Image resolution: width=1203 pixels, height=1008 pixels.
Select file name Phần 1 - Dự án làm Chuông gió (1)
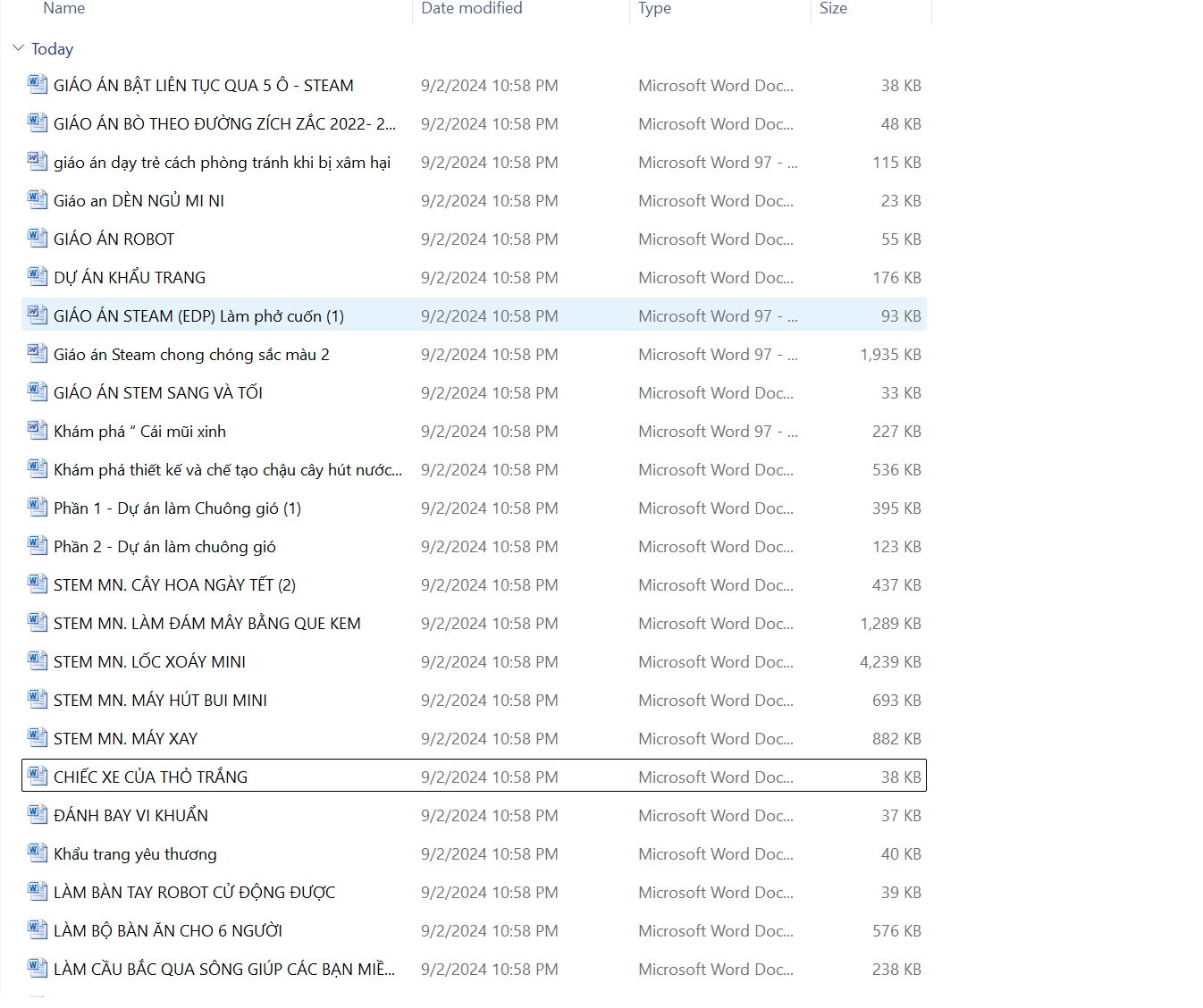pos(177,508)
